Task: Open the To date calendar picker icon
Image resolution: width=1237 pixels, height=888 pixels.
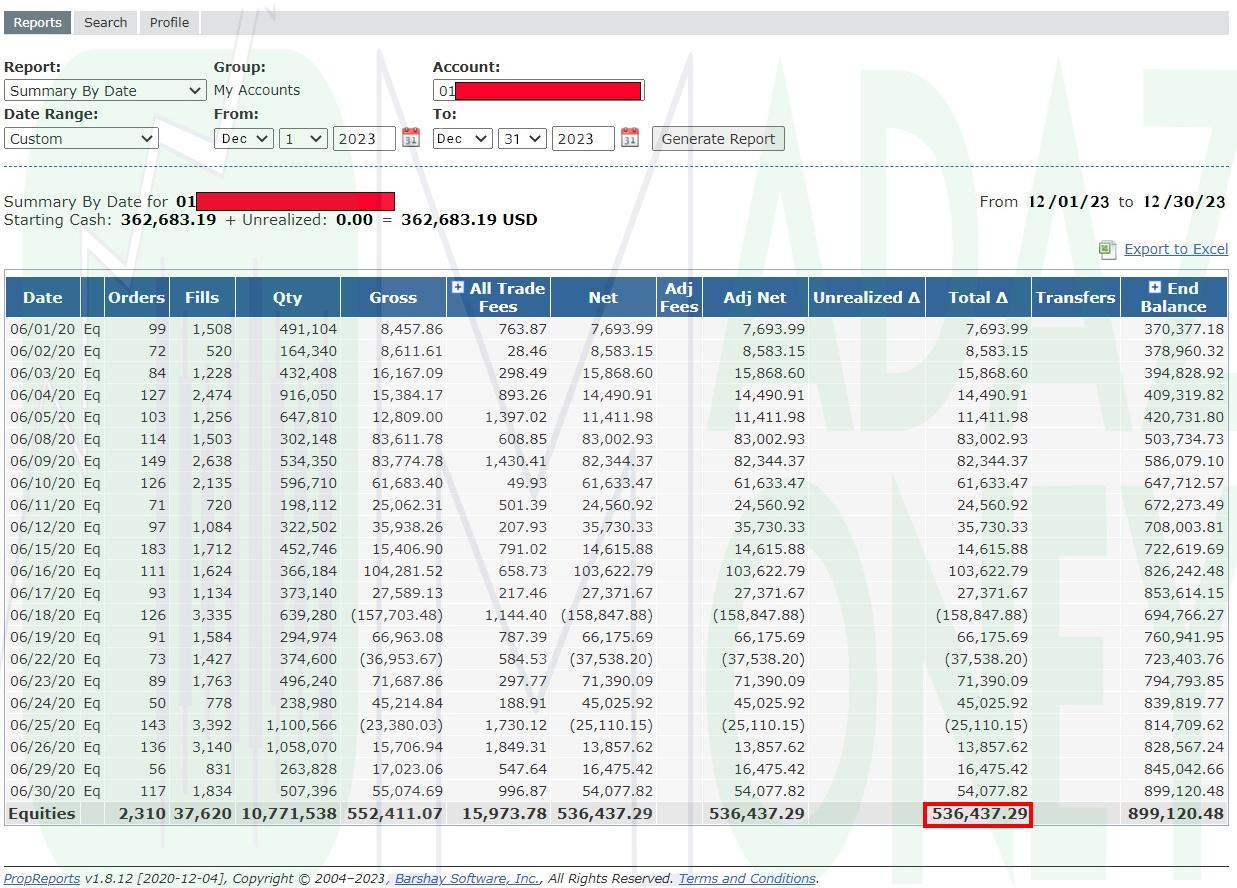Action: [629, 138]
